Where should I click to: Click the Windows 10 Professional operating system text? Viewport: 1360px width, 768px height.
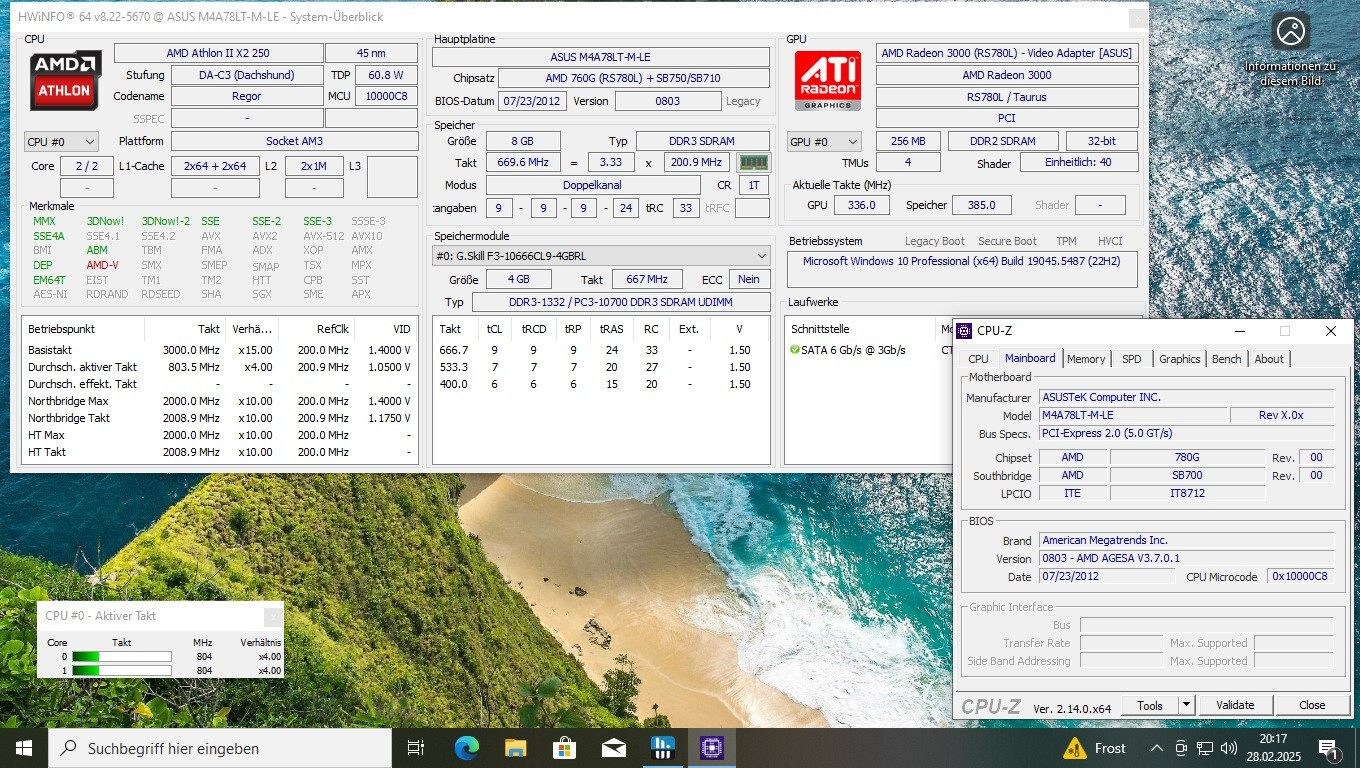point(961,261)
